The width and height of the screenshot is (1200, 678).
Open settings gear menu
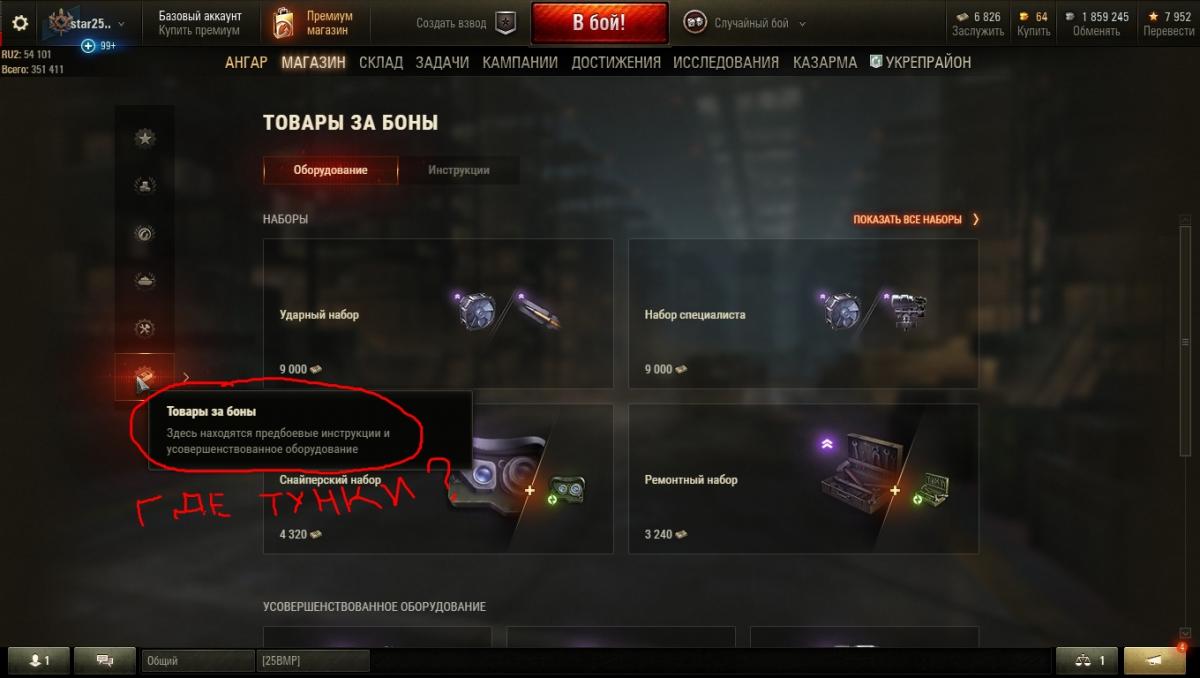(20, 23)
